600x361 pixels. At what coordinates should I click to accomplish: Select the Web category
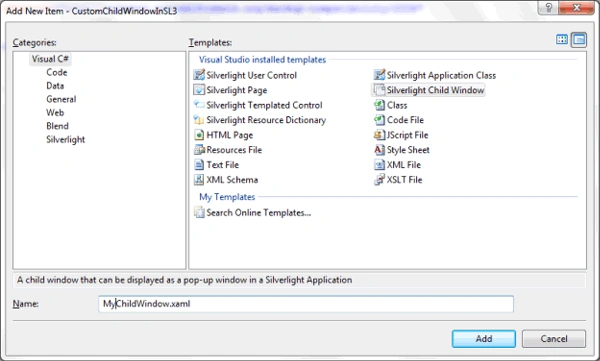point(55,113)
